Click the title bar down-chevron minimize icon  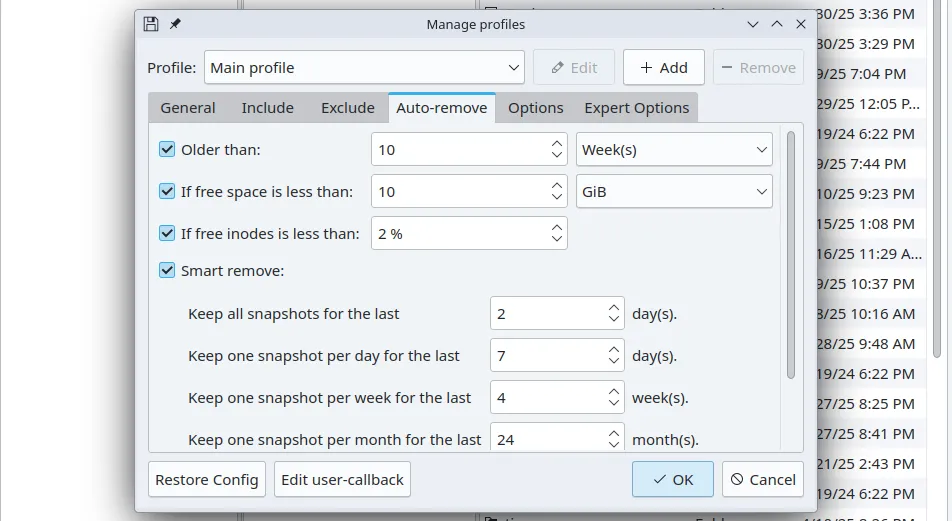(x=753, y=24)
